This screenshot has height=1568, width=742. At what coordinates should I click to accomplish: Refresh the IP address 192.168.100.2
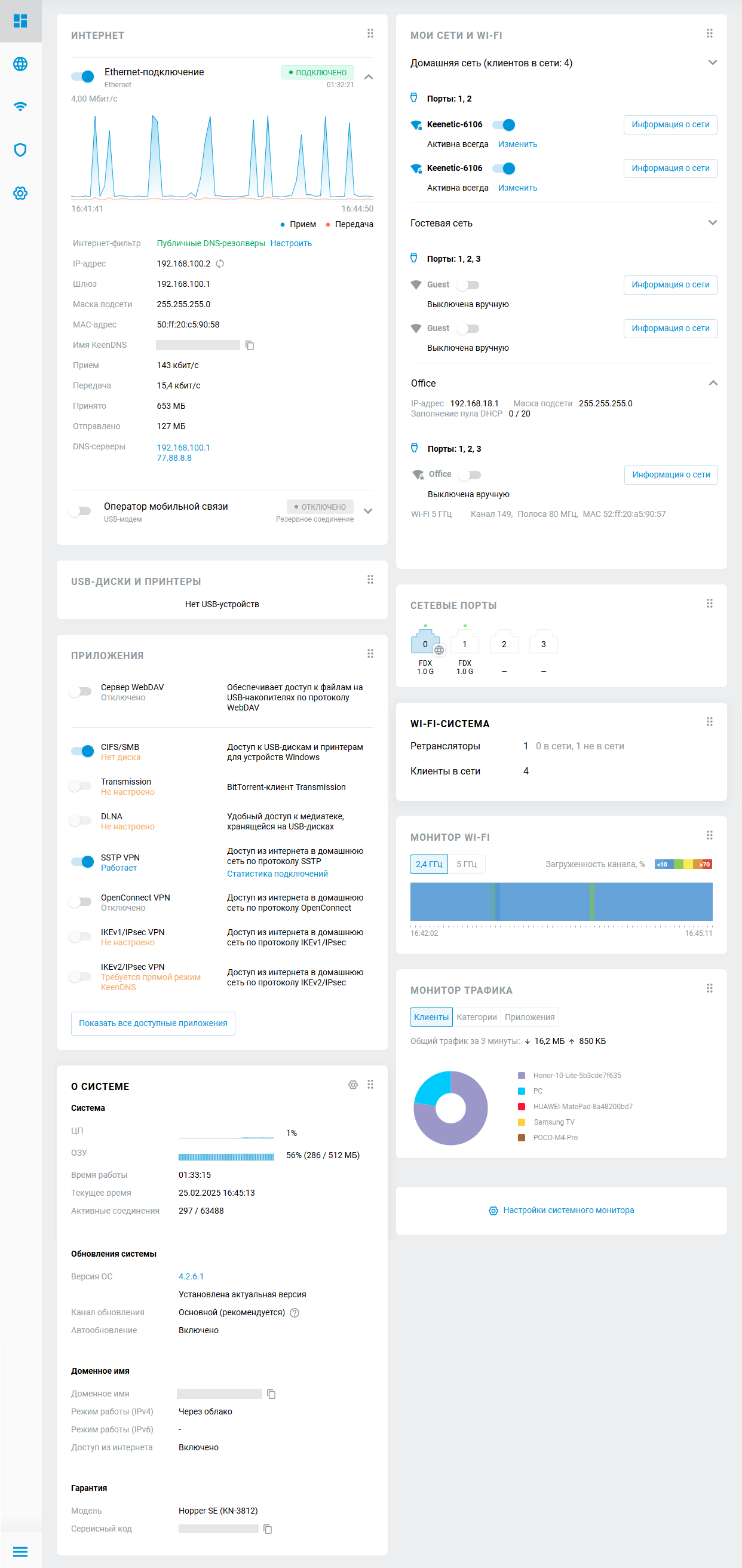[x=220, y=264]
